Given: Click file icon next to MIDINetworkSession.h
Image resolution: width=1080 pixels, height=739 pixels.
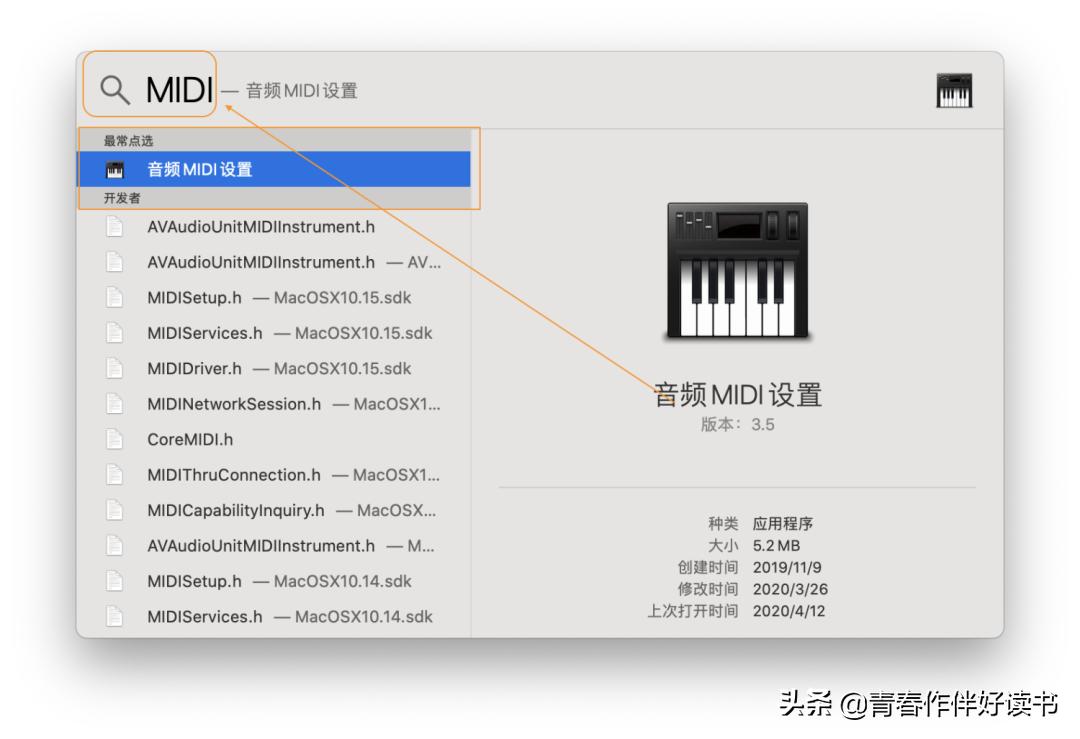Looking at the screenshot, I should point(114,404).
